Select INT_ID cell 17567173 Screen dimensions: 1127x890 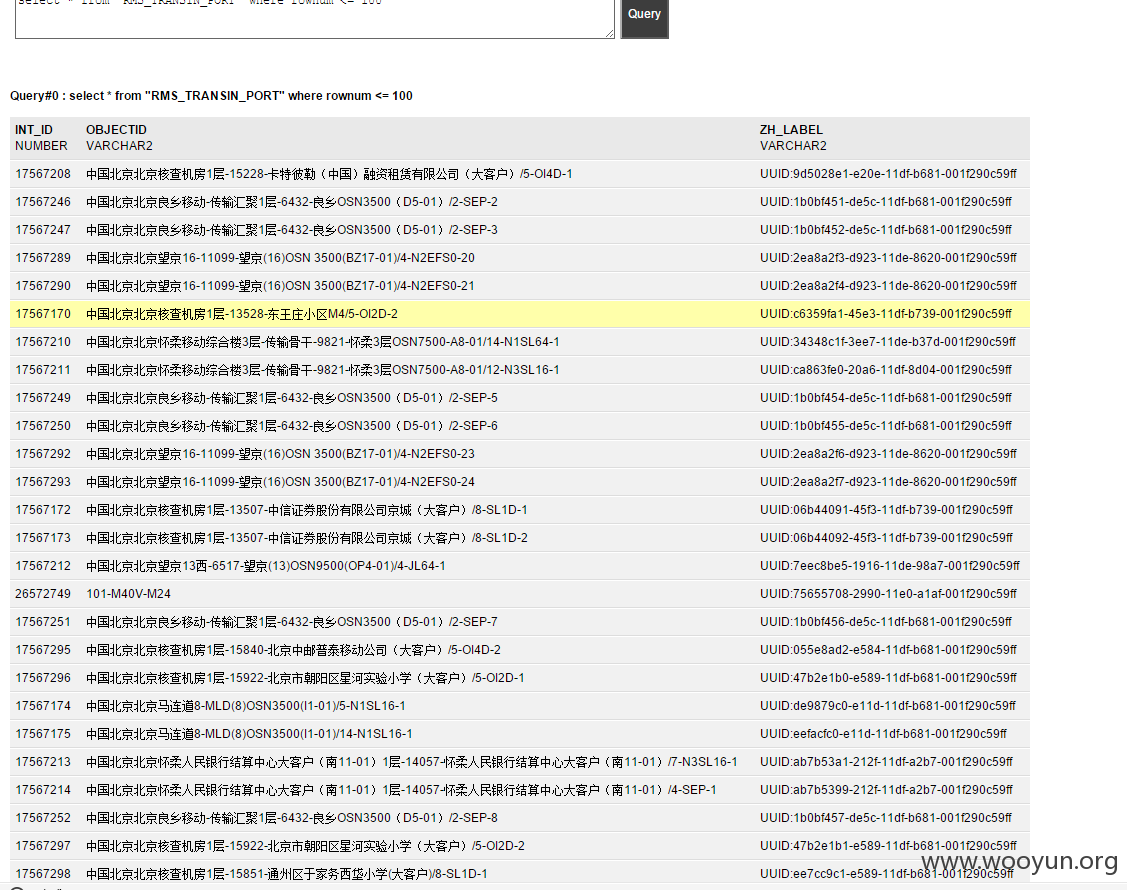click(43, 538)
